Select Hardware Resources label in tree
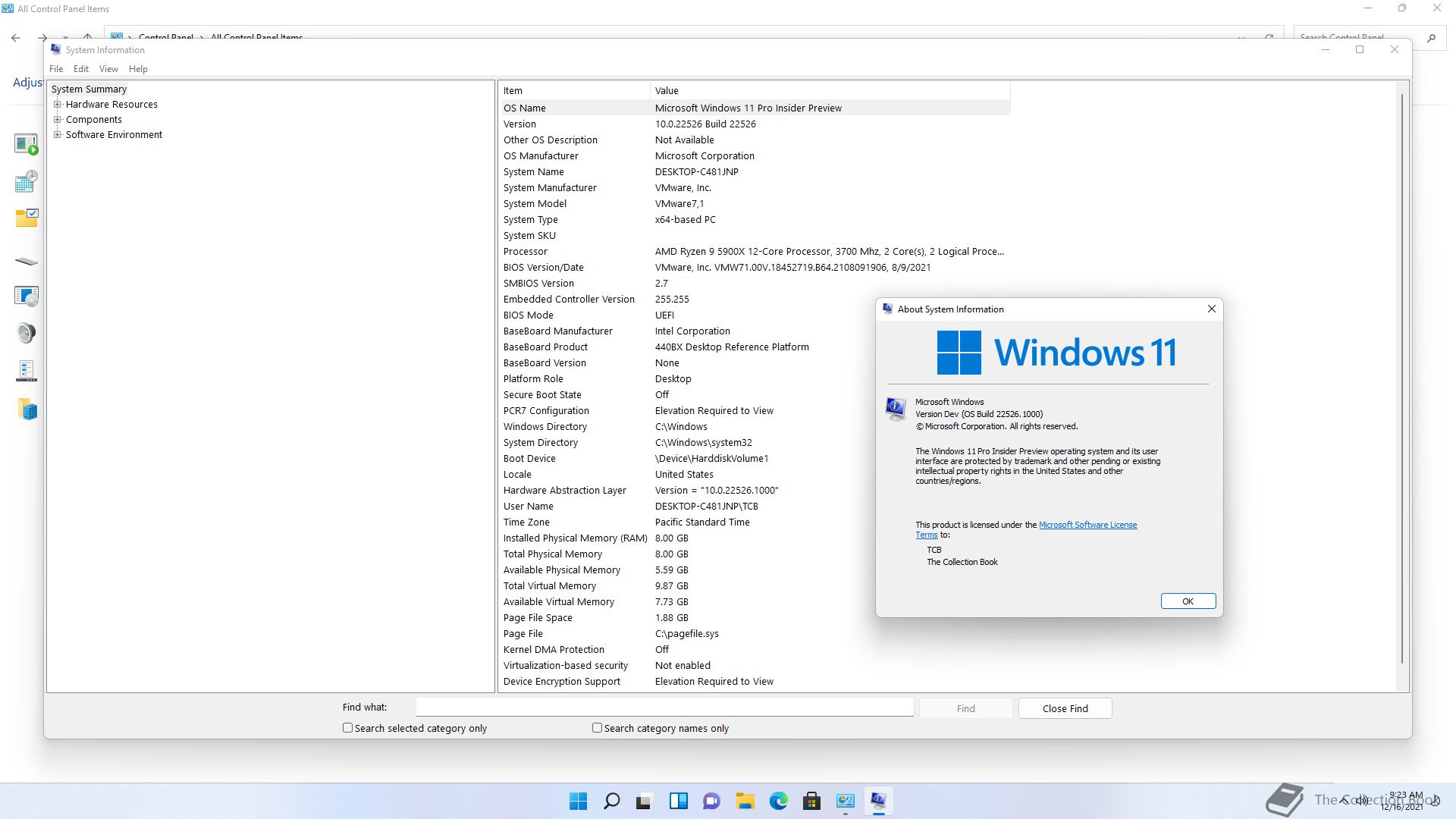 coord(111,105)
